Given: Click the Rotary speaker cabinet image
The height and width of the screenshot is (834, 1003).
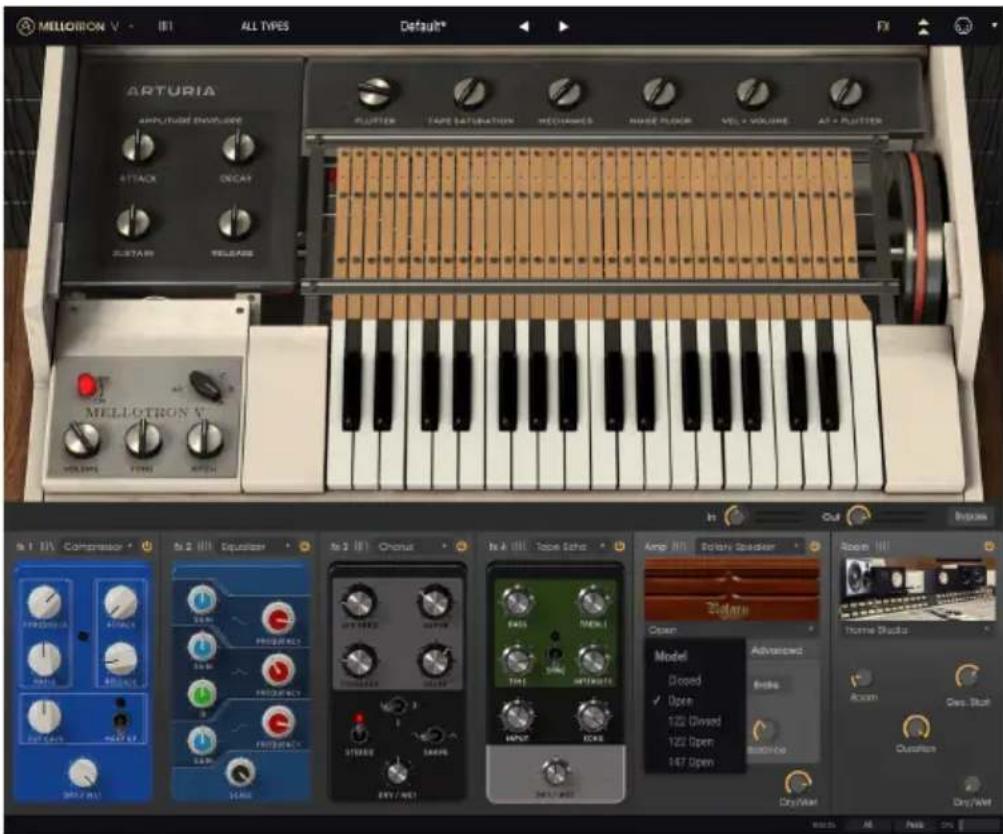Looking at the screenshot, I should pos(732,589).
